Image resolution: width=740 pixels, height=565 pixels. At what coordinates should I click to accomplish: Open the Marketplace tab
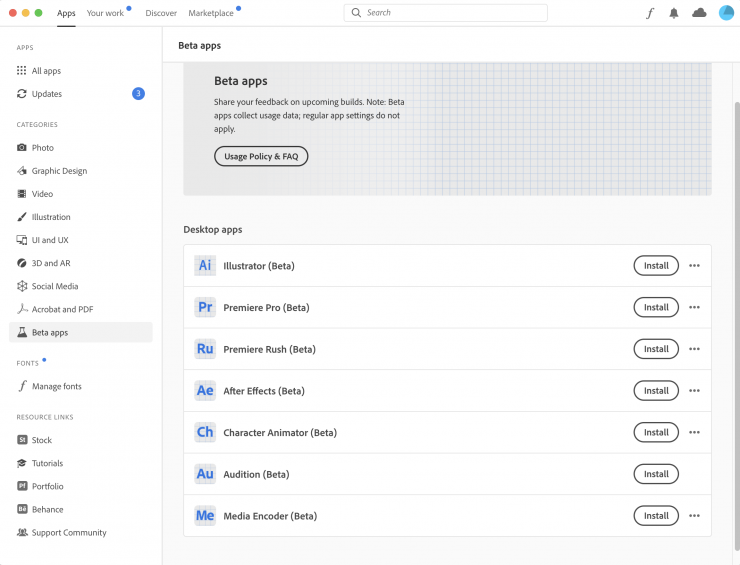point(209,13)
